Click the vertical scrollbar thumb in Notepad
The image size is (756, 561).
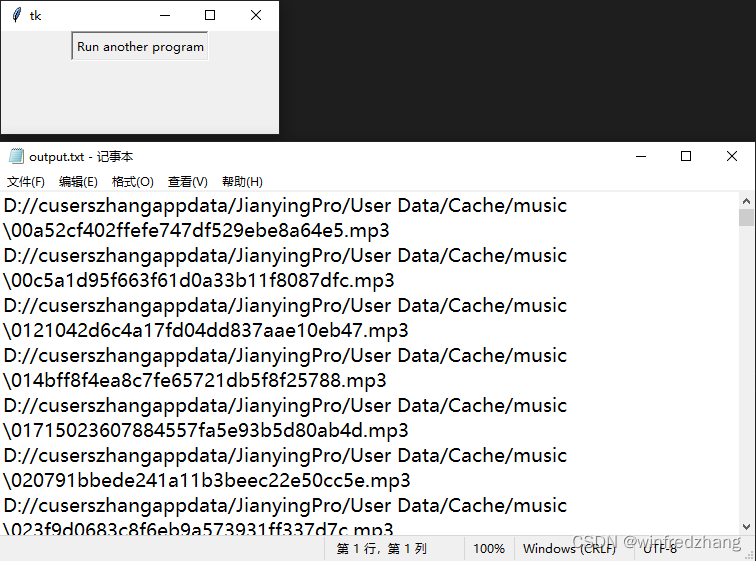pyautogui.click(x=746, y=217)
